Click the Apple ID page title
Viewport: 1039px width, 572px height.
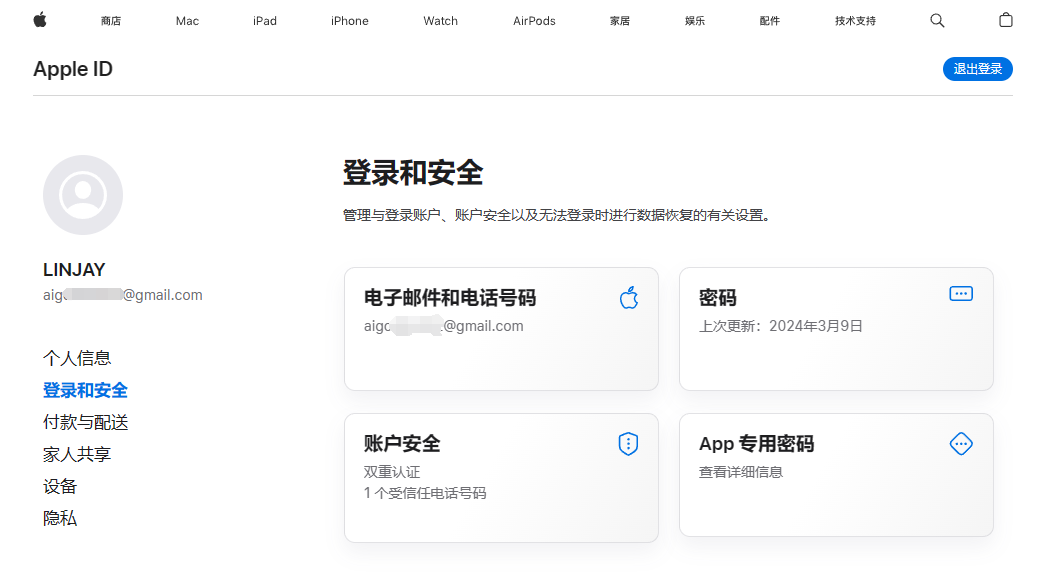[x=73, y=69]
